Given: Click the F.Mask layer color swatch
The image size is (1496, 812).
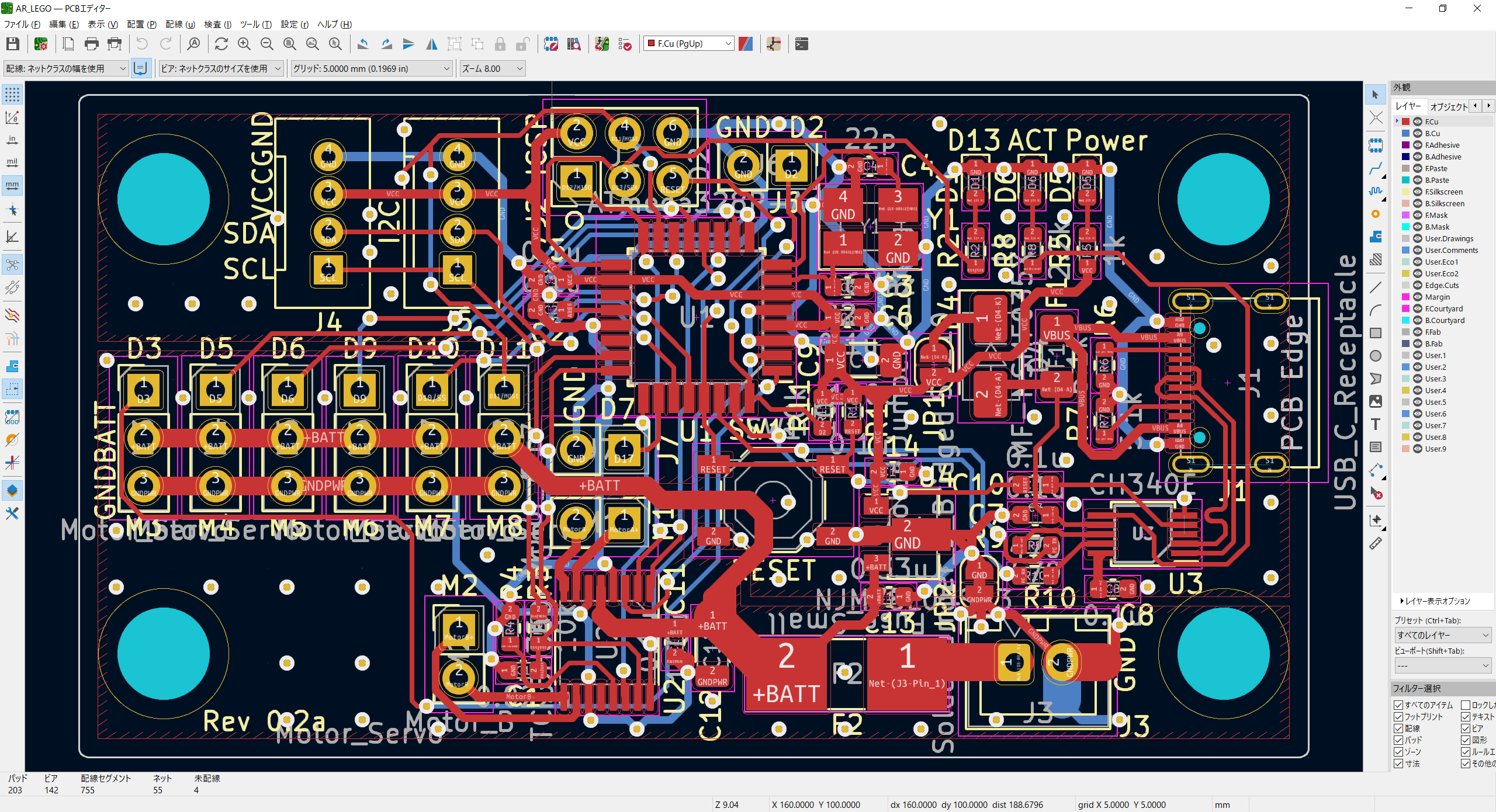Looking at the screenshot, I should 1406,215.
